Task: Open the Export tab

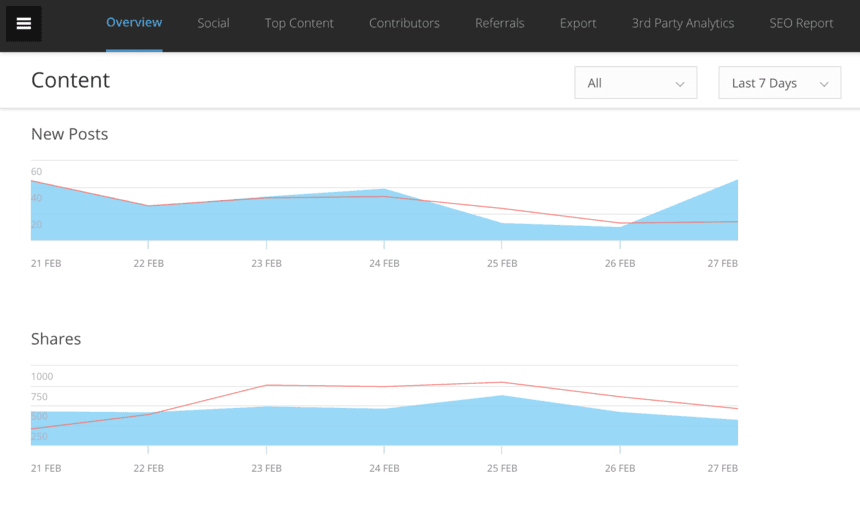Action: point(578,23)
